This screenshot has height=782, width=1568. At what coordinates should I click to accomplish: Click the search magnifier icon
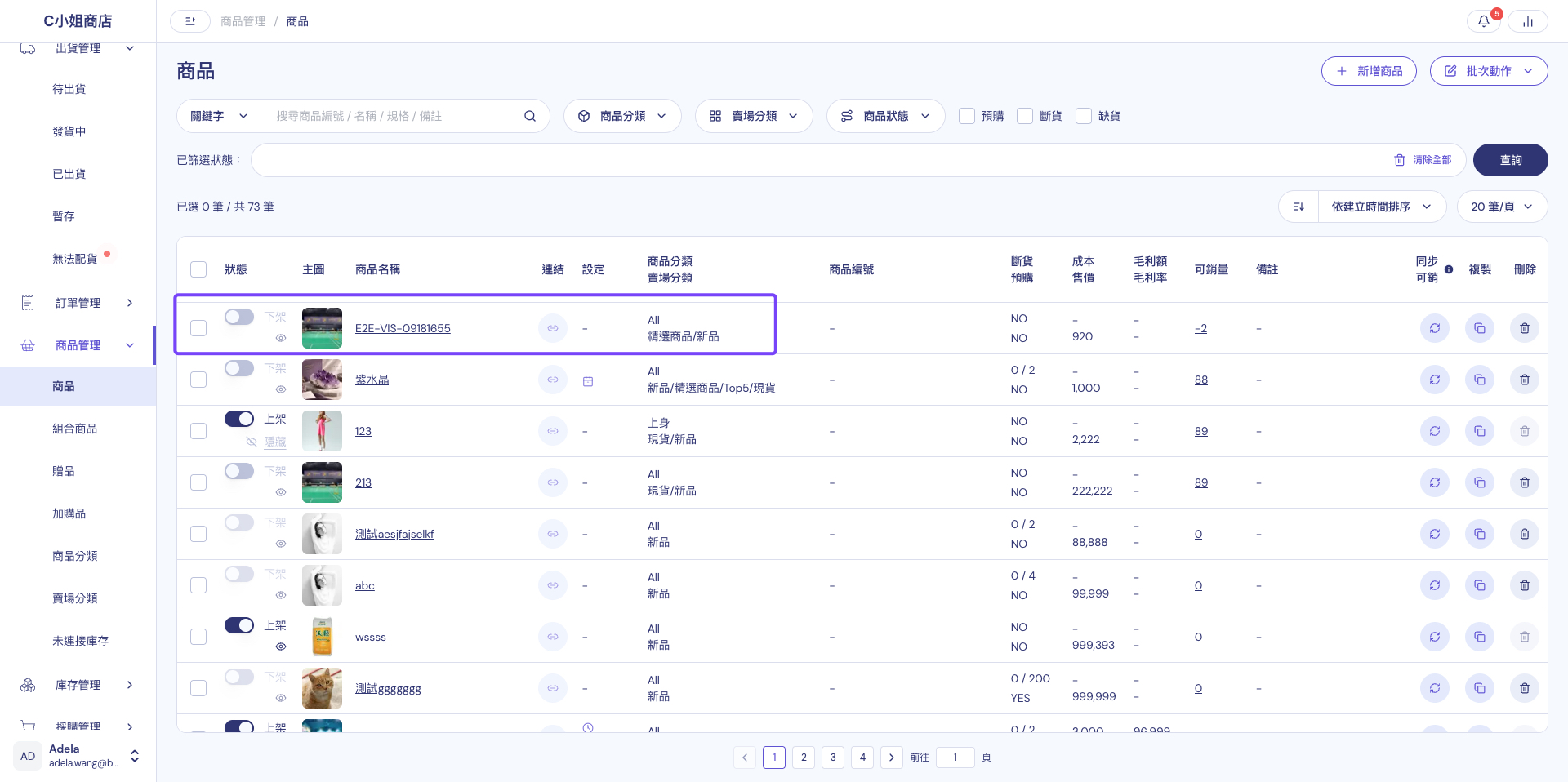point(530,116)
